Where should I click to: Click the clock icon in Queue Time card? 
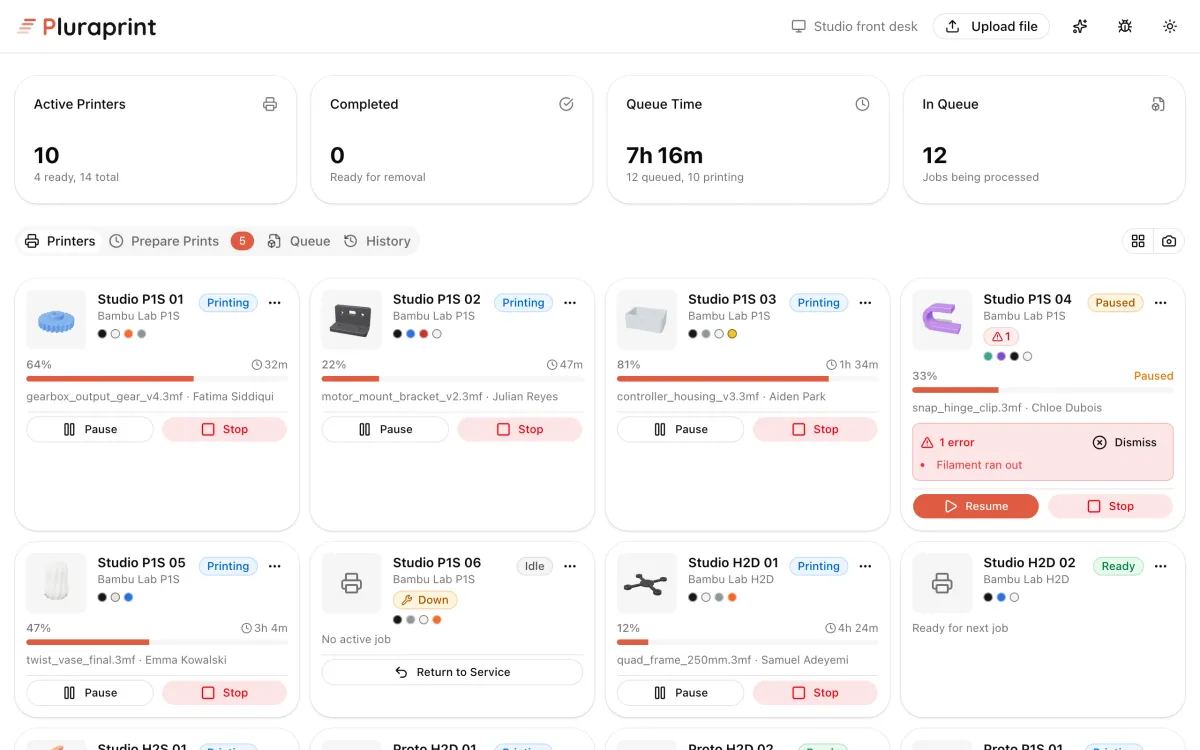862,104
